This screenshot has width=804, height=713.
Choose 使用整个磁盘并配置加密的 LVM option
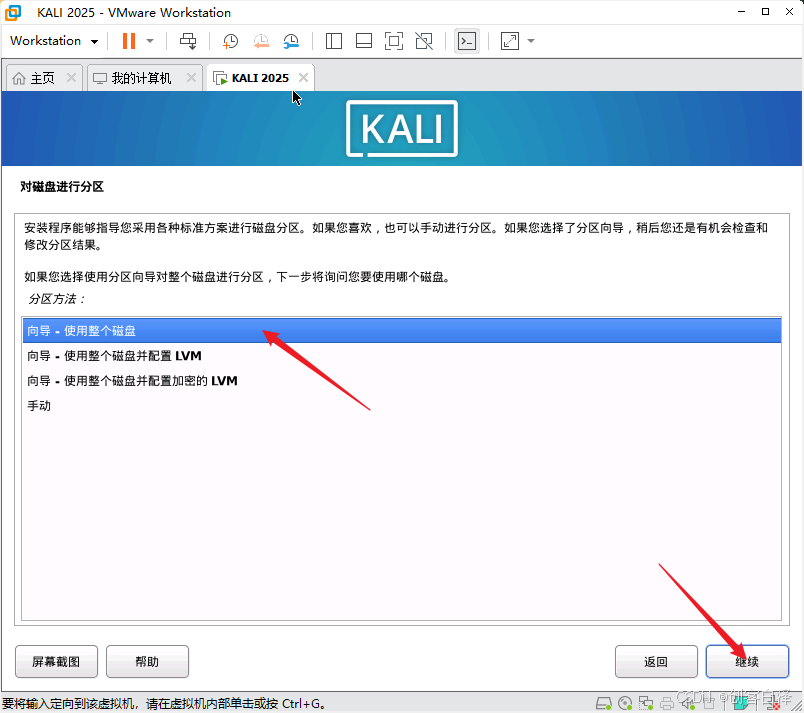pyautogui.click(x=401, y=381)
